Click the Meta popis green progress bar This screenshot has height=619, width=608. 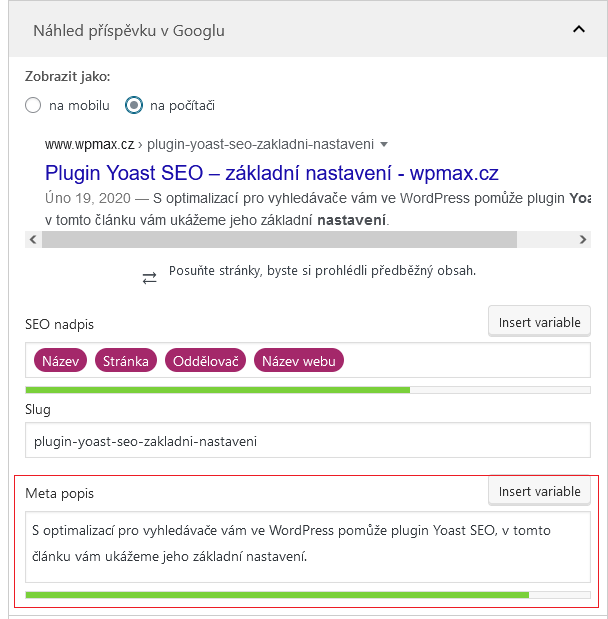[x=277, y=595]
